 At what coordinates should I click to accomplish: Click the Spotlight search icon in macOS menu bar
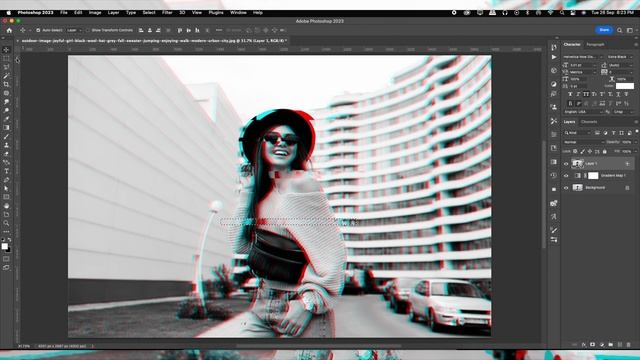(x=562, y=13)
